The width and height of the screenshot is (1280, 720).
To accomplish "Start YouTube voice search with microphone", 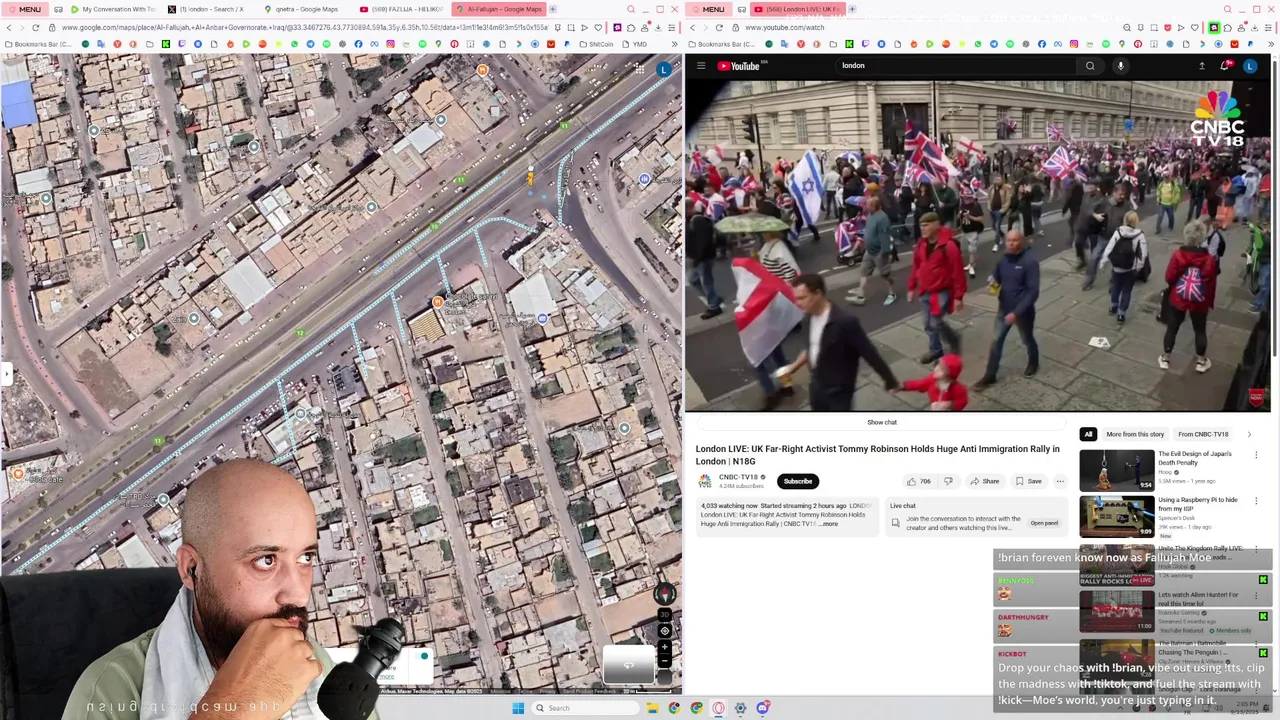I will tap(1120, 66).
